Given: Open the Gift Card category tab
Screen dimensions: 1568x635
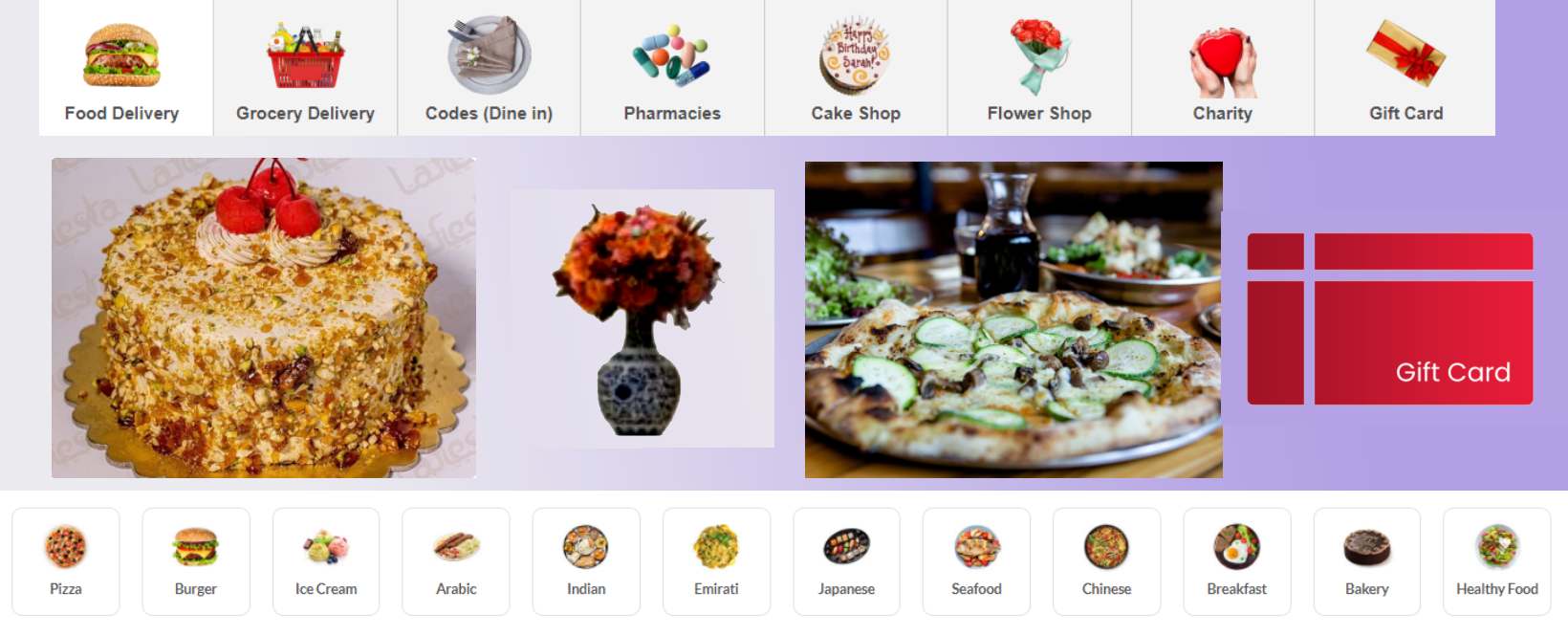Looking at the screenshot, I should [x=1405, y=68].
